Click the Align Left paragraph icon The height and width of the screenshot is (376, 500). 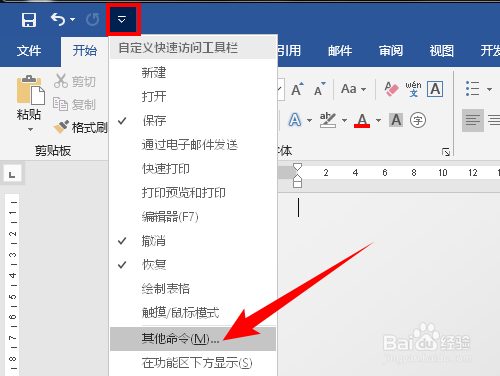[473, 120]
